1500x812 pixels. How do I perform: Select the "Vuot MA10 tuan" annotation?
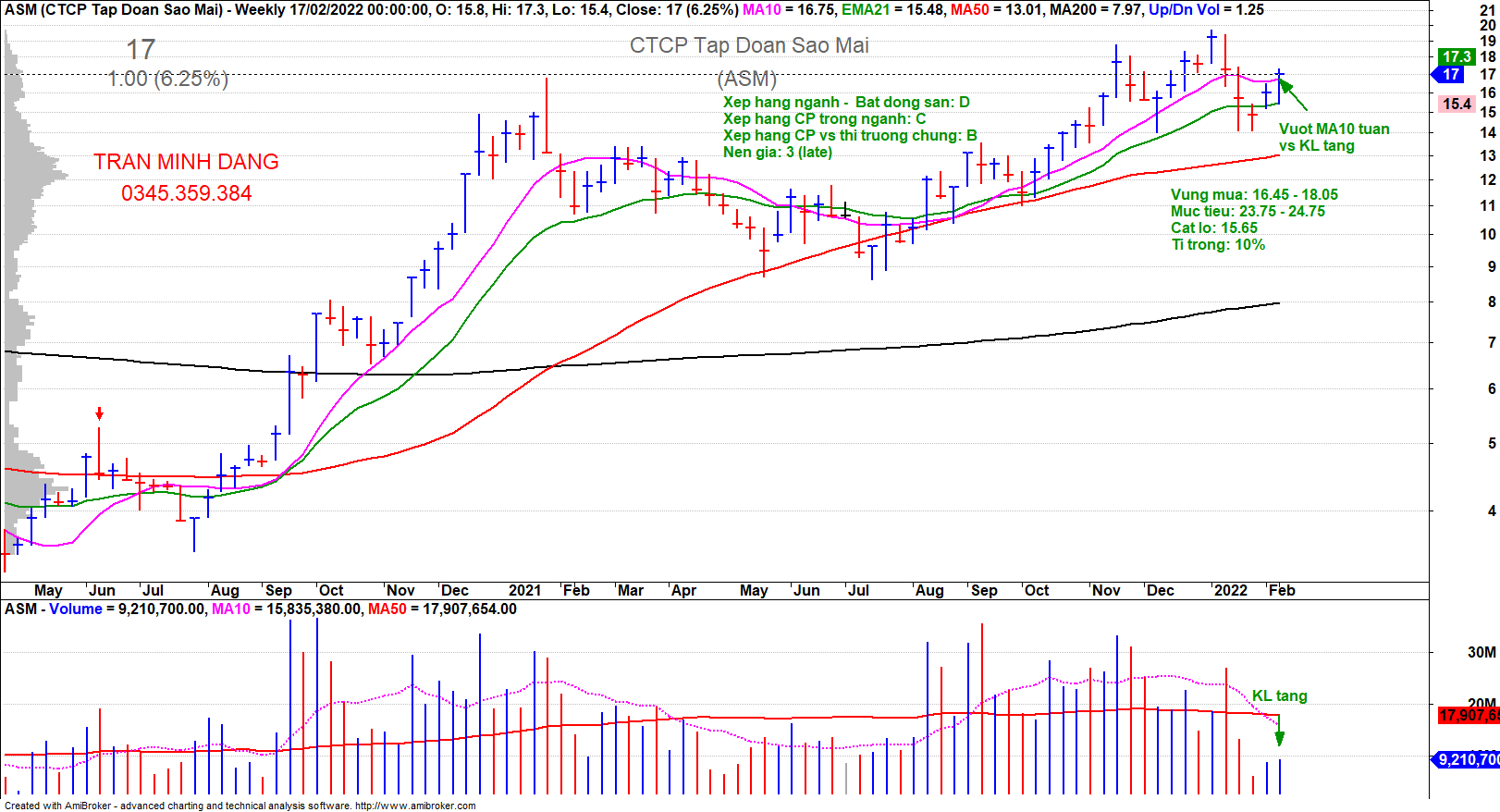[x=1334, y=129]
